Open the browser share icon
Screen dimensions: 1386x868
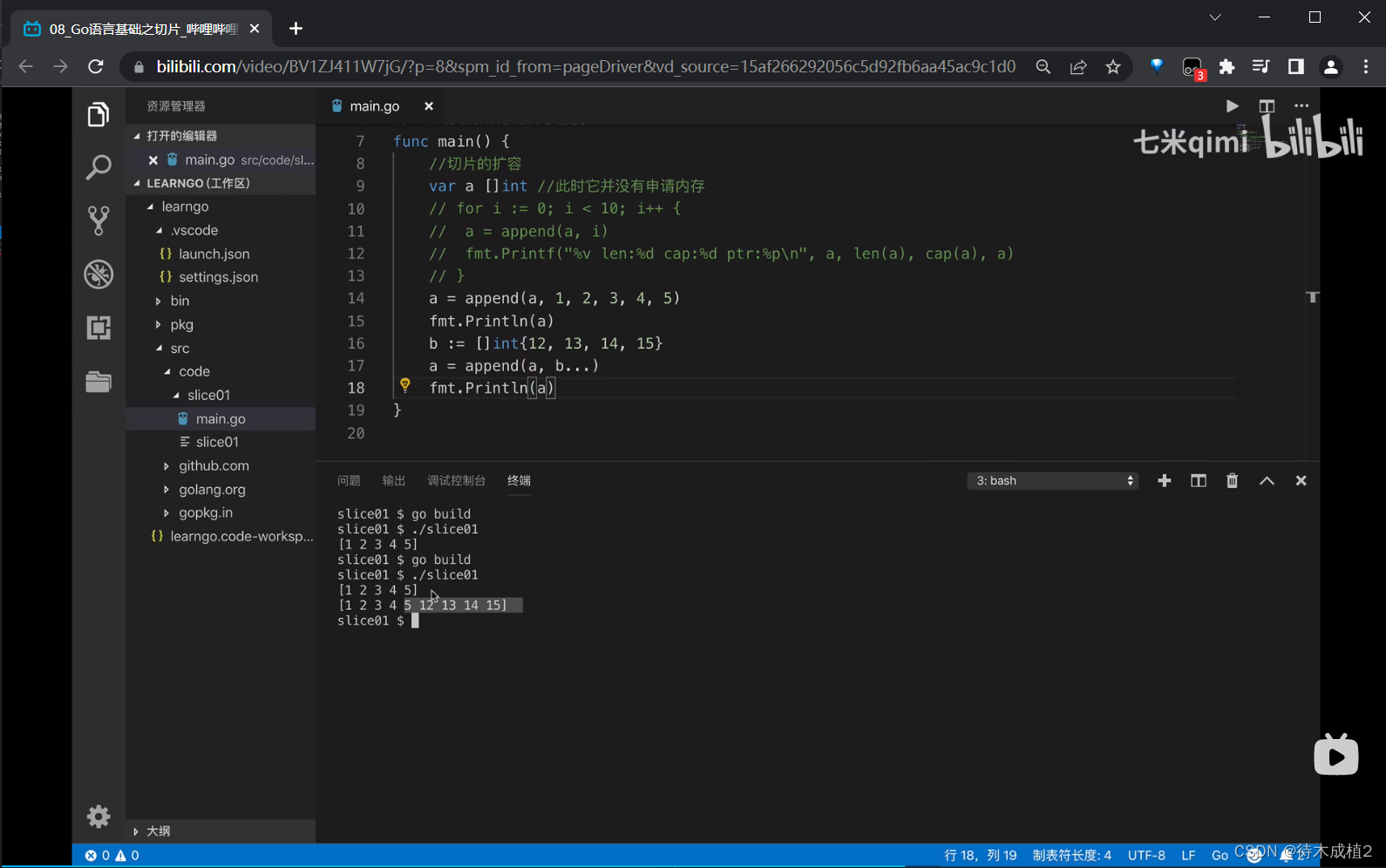pos(1078,67)
